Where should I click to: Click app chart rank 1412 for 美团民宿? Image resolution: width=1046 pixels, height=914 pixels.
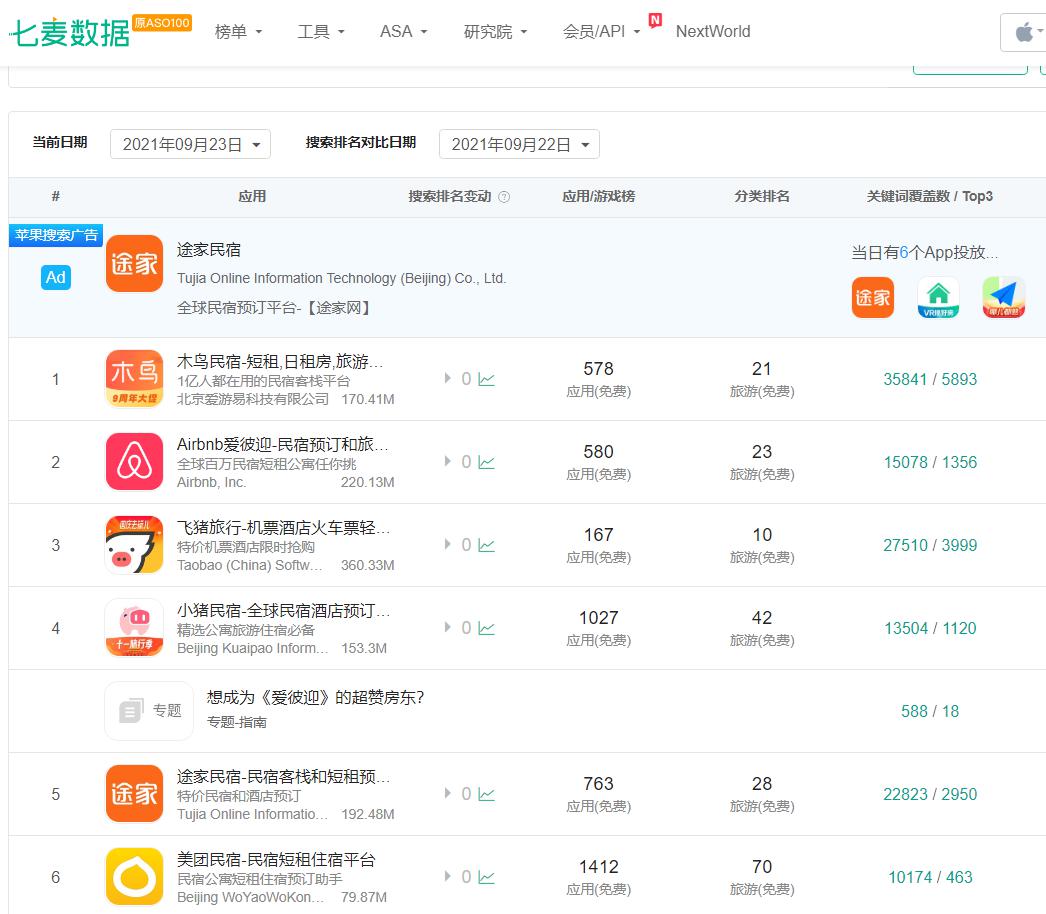point(598,867)
